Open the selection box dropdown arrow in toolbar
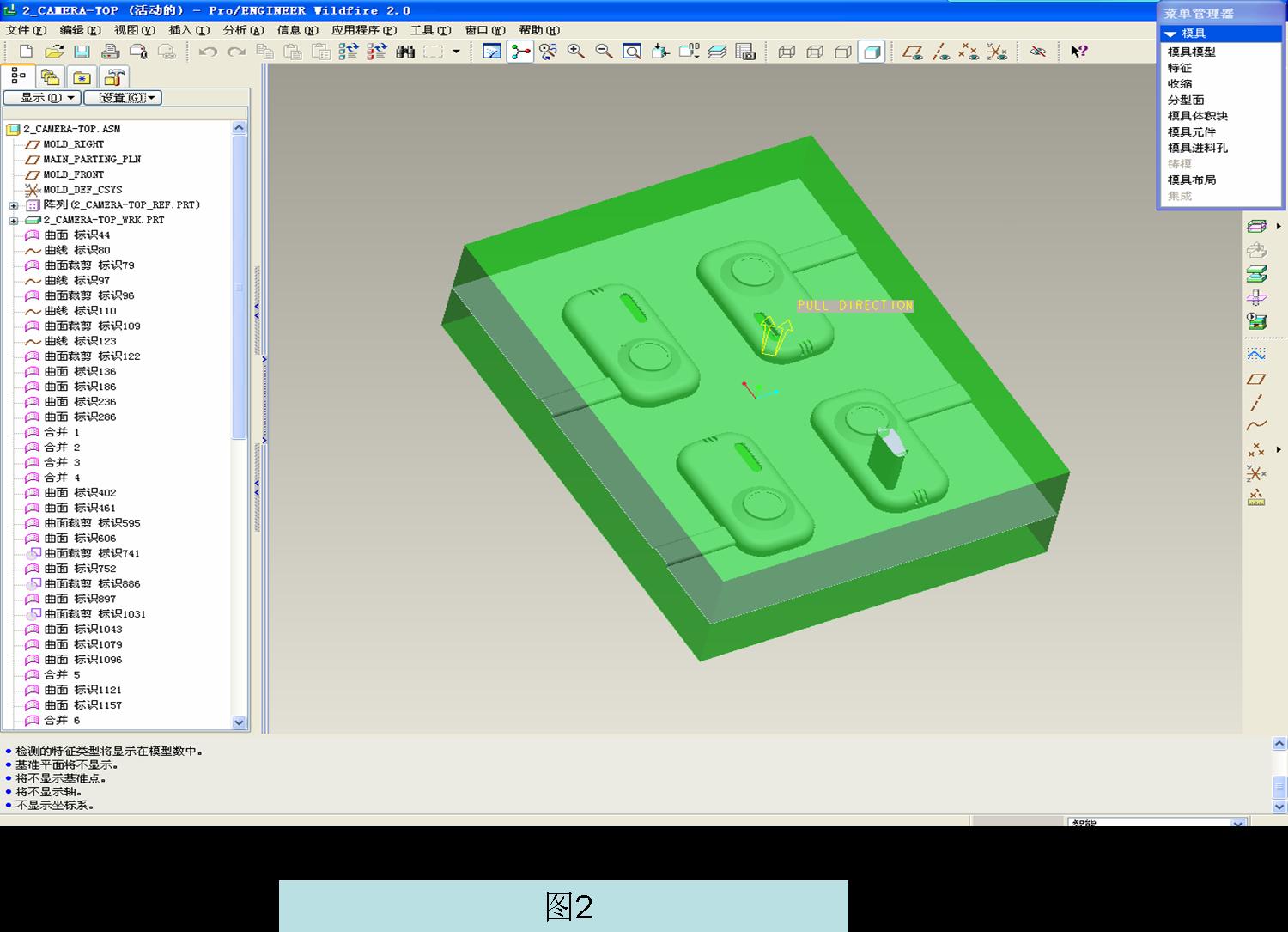Screen dimensions: 1288x932 (x=456, y=52)
